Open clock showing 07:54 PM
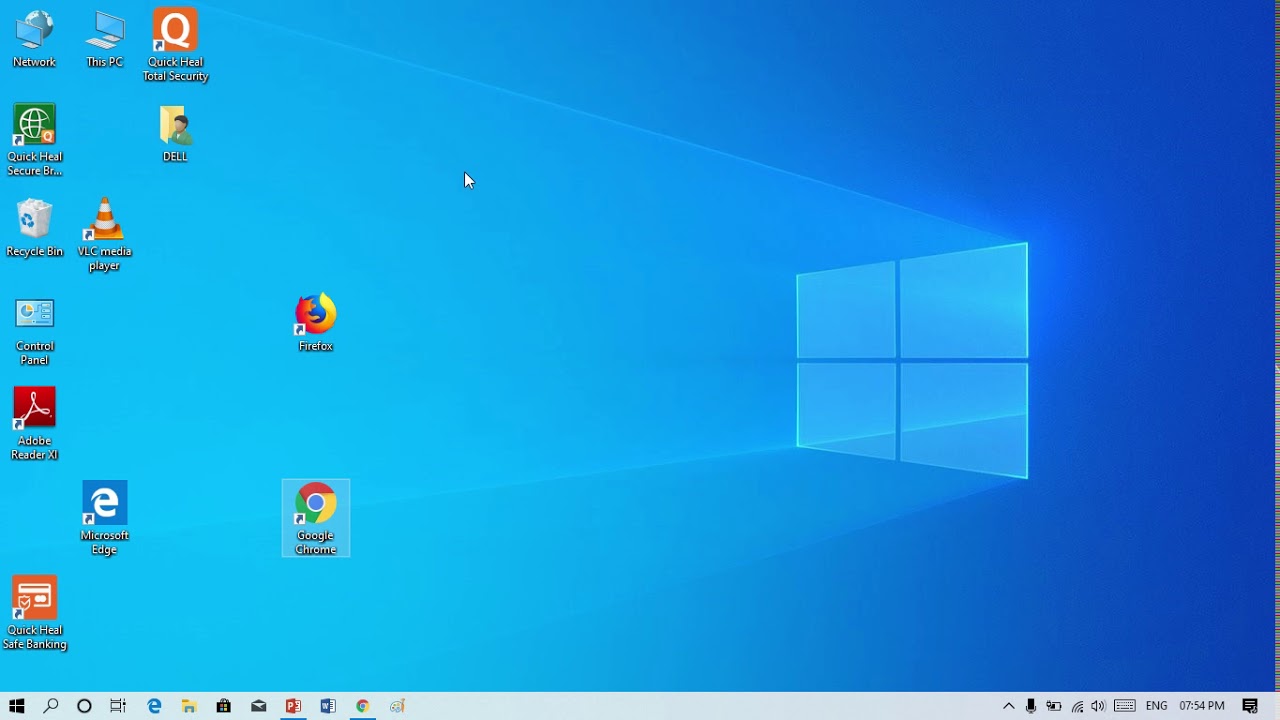Viewport: 1280px width, 720px height. point(1202,706)
